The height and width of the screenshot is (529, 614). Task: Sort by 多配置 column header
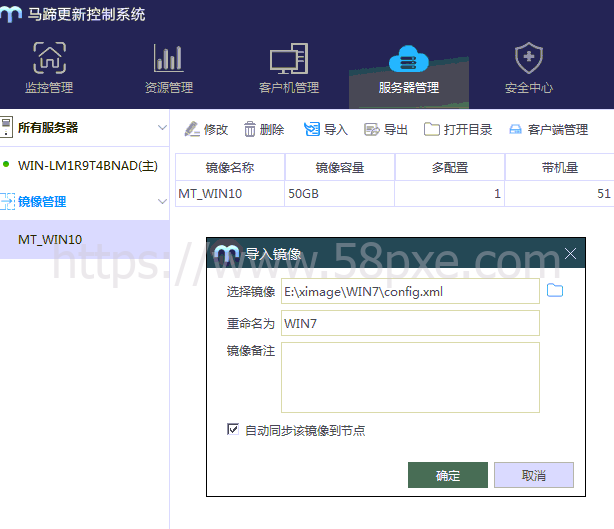(450, 168)
